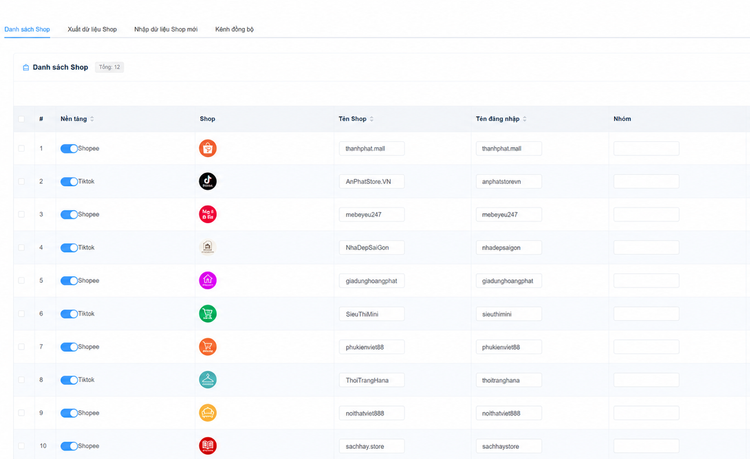Tick the checkbox for row 7
Screen dimensions: 750x459
(x=22, y=347)
